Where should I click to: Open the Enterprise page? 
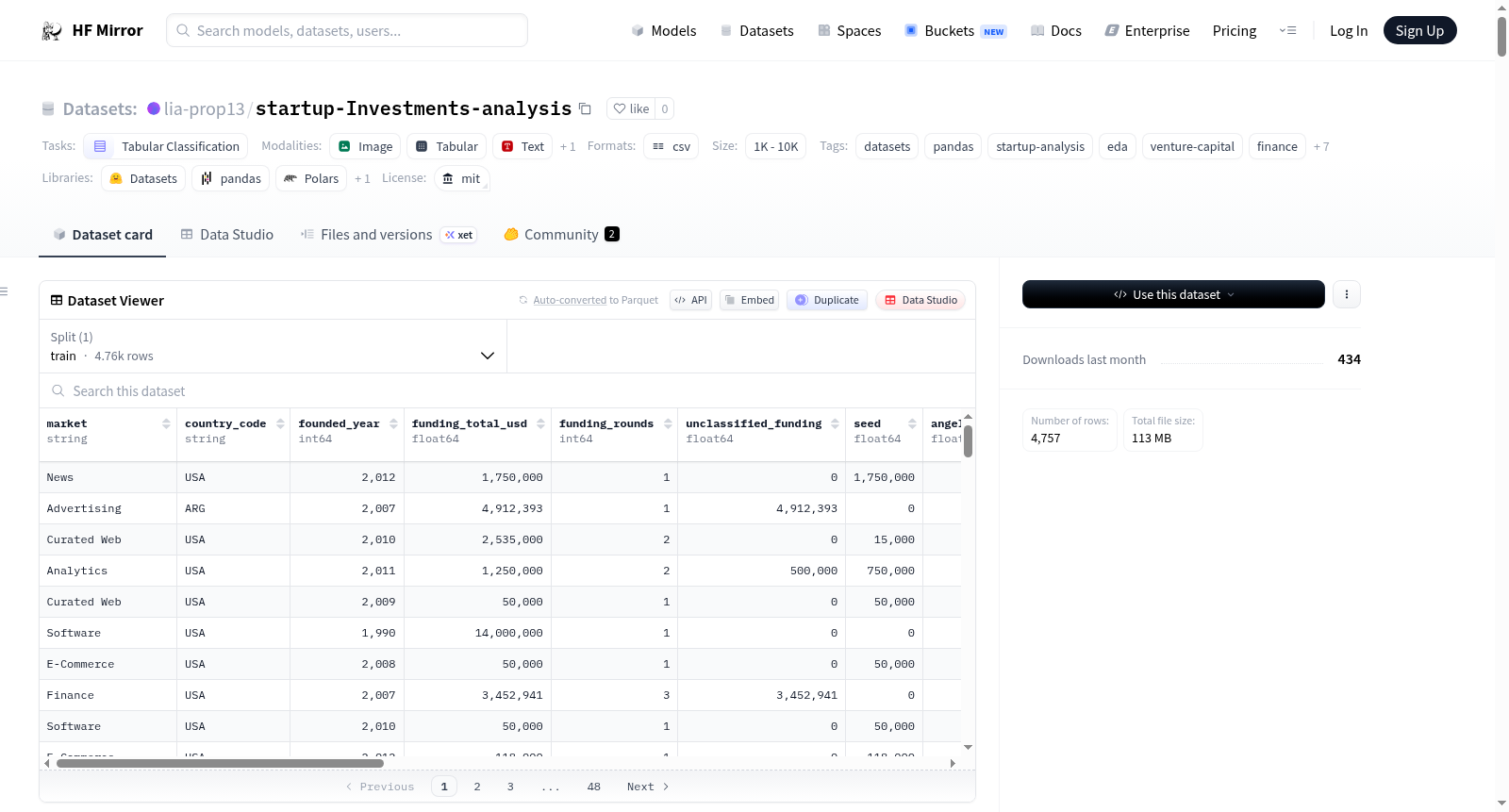[x=1147, y=30]
